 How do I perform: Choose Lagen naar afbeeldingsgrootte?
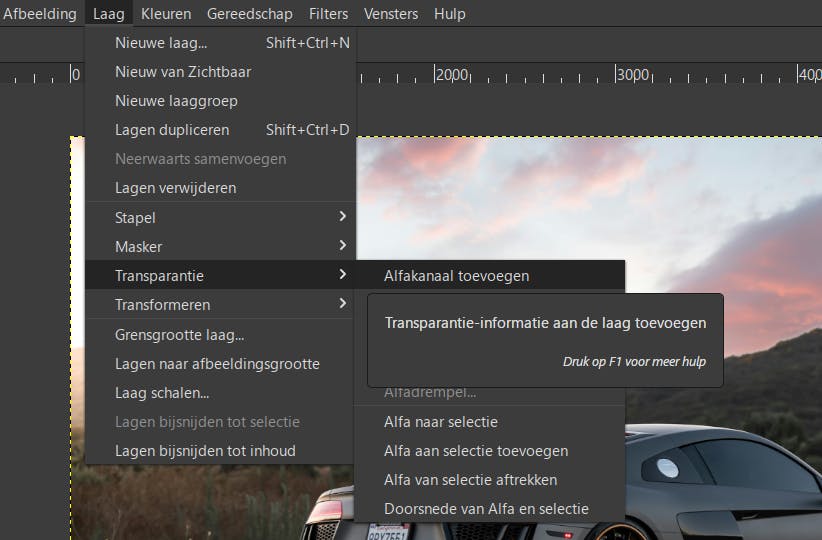(220, 364)
